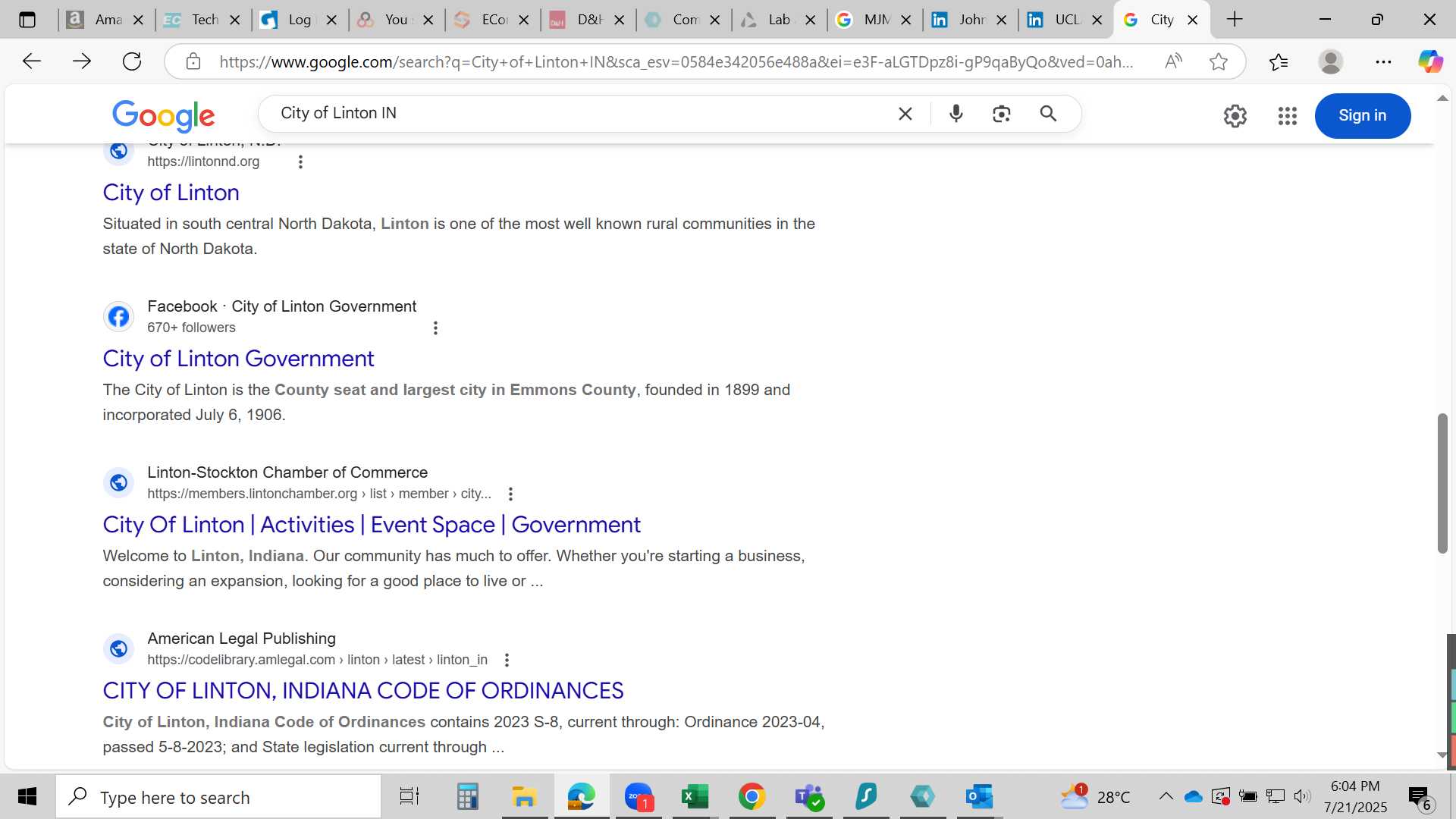Open City Of Linton Activities Event Space link

[372, 525]
